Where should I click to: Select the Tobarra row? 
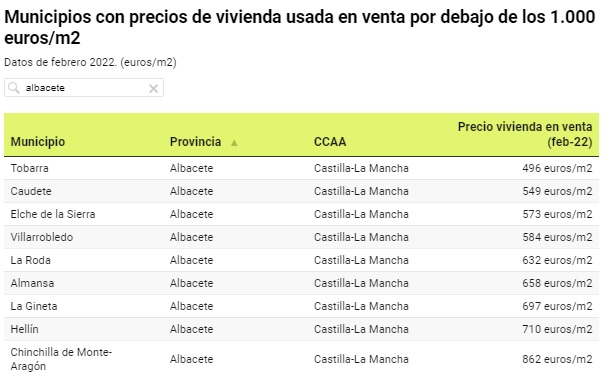click(301, 168)
